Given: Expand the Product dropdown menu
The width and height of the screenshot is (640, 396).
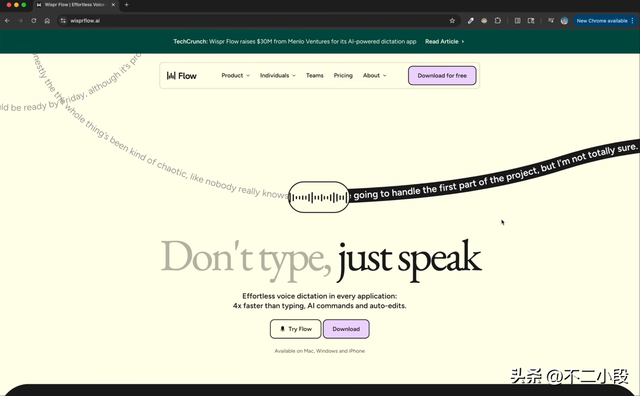Looking at the screenshot, I should [x=236, y=76].
